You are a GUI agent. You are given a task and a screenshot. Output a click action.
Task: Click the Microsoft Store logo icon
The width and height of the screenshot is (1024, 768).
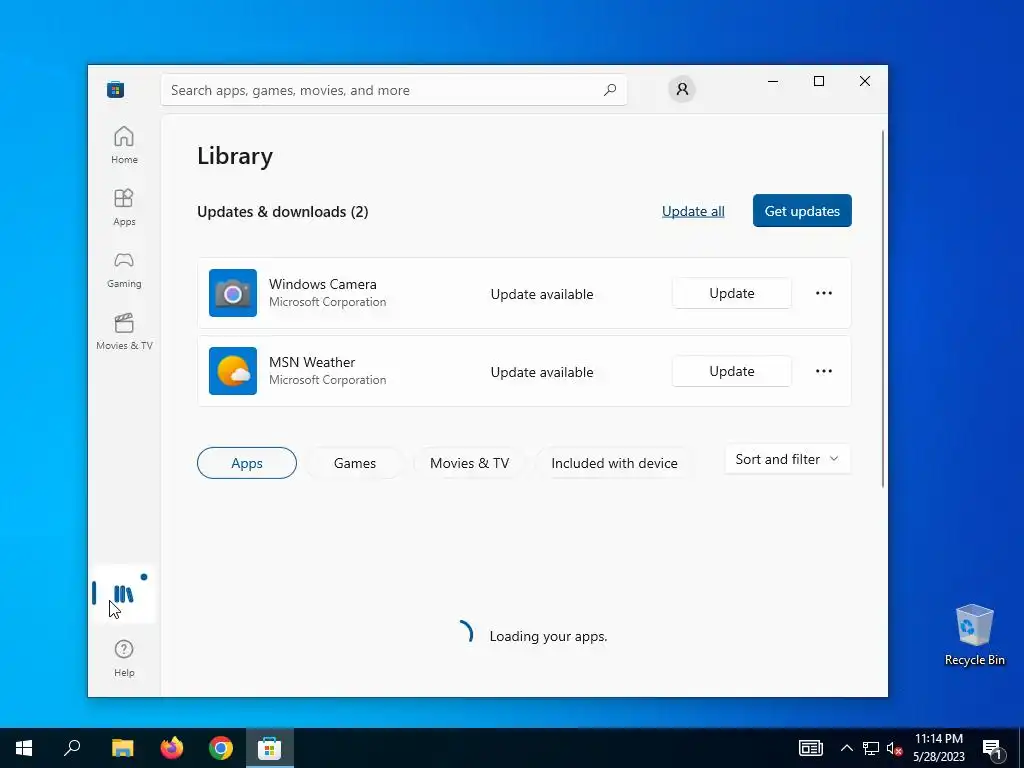116,89
